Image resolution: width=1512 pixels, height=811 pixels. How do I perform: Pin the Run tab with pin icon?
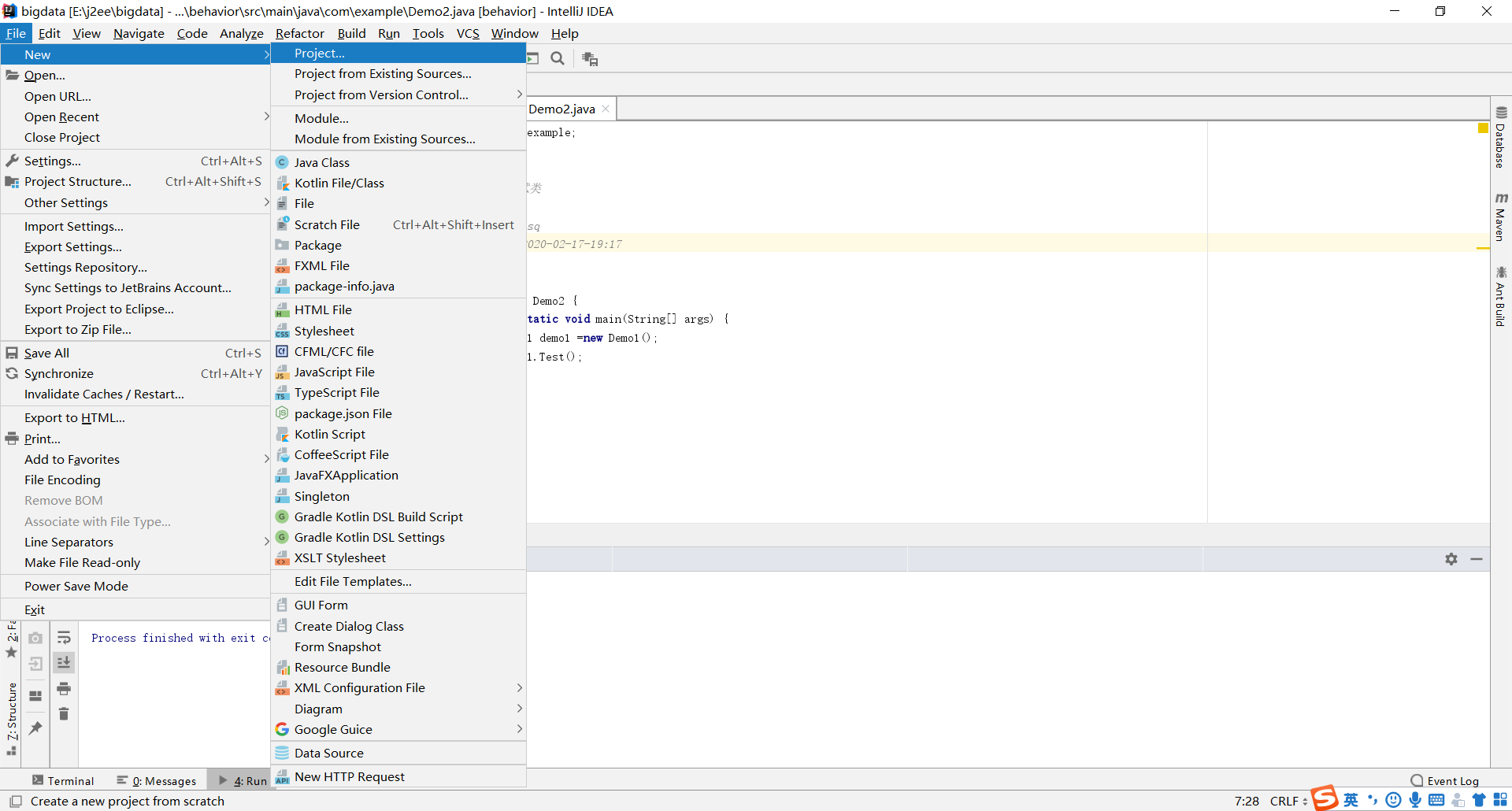pos(35,728)
